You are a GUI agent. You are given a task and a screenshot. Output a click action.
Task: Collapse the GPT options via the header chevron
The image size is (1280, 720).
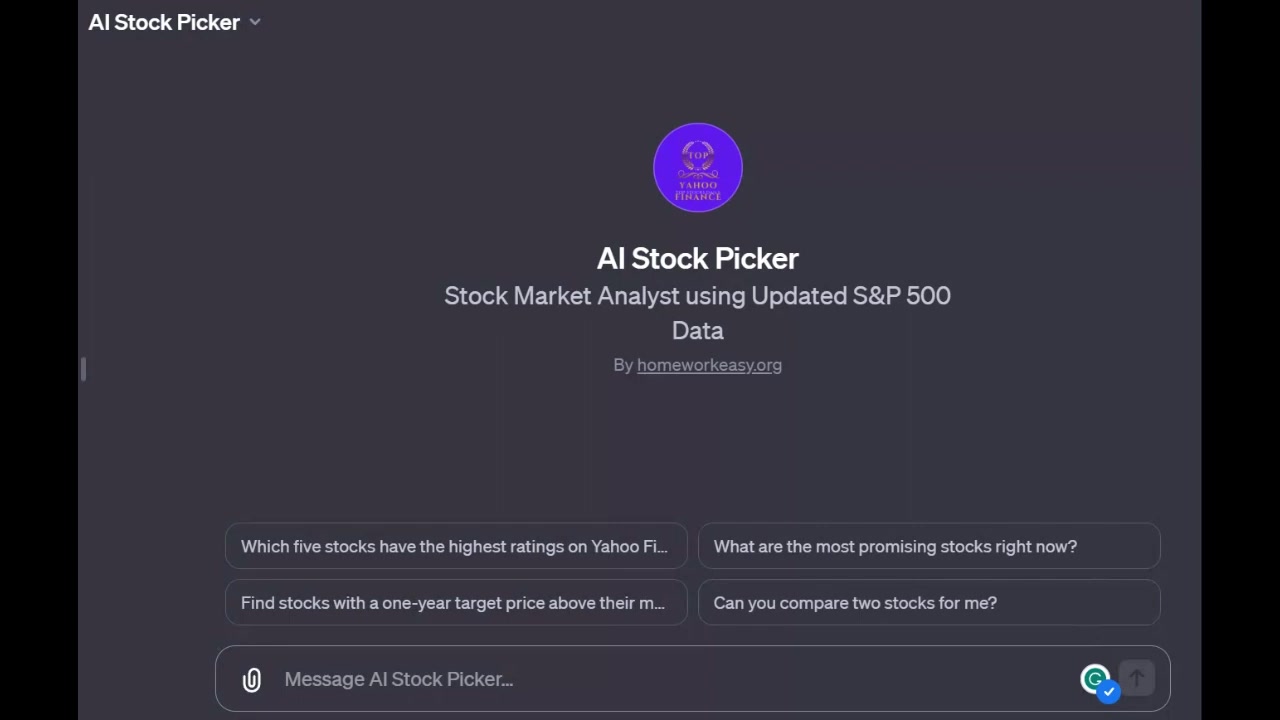click(255, 22)
